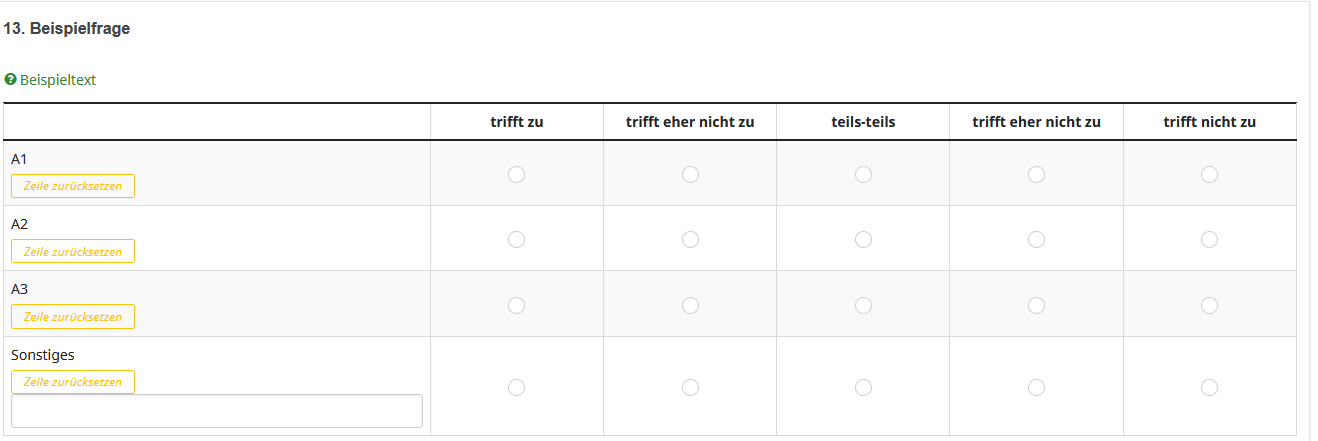Select 'teils-teils' for row A3

pyautogui.click(x=863, y=306)
